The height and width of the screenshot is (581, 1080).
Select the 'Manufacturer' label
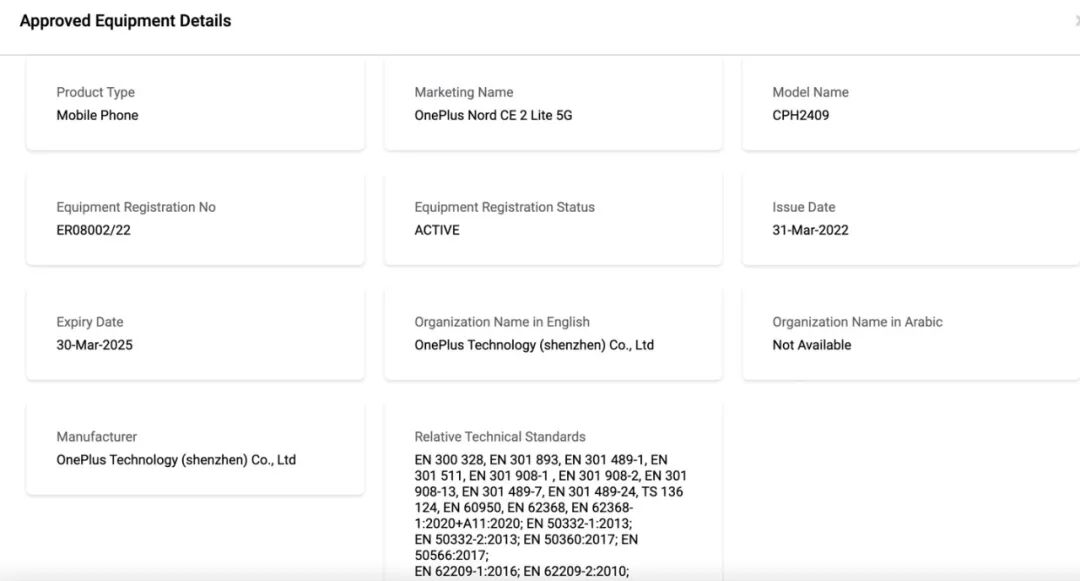click(x=96, y=436)
